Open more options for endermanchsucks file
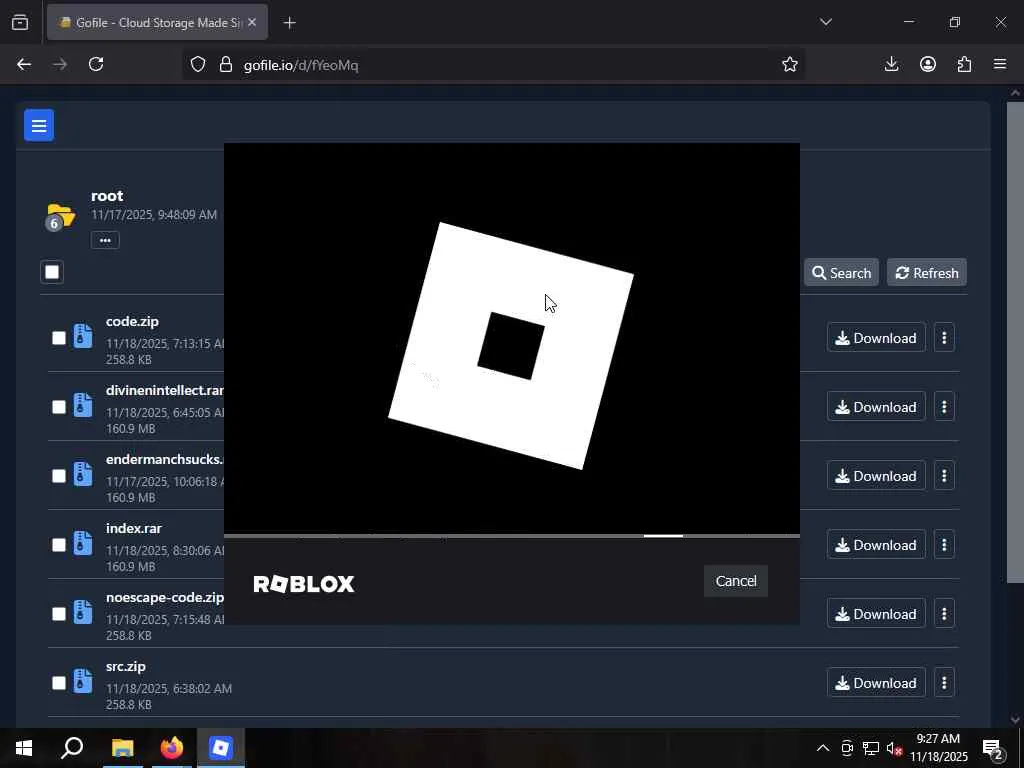Screen dimensions: 1024x768 click(944, 476)
